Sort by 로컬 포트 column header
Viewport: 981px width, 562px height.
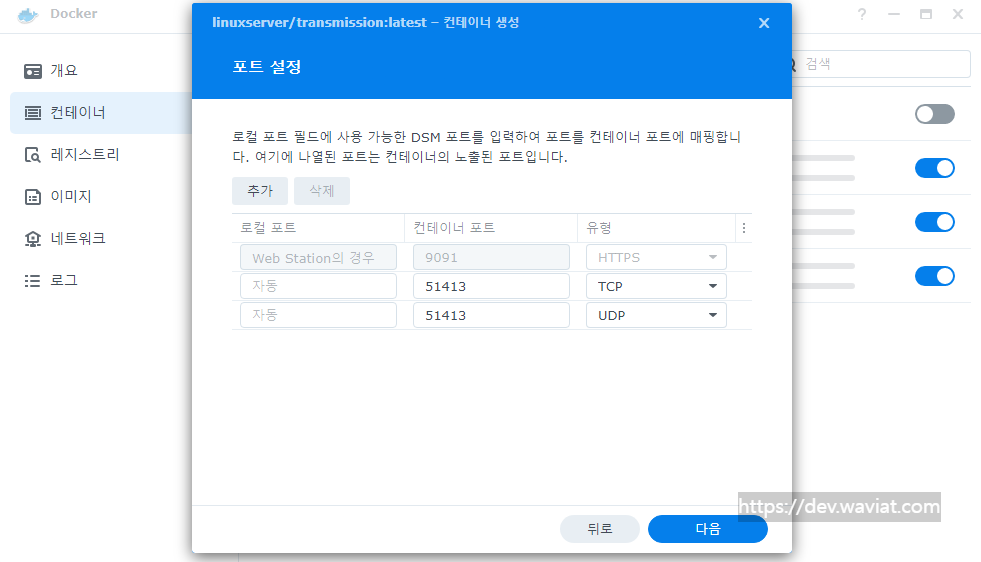(x=318, y=228)
